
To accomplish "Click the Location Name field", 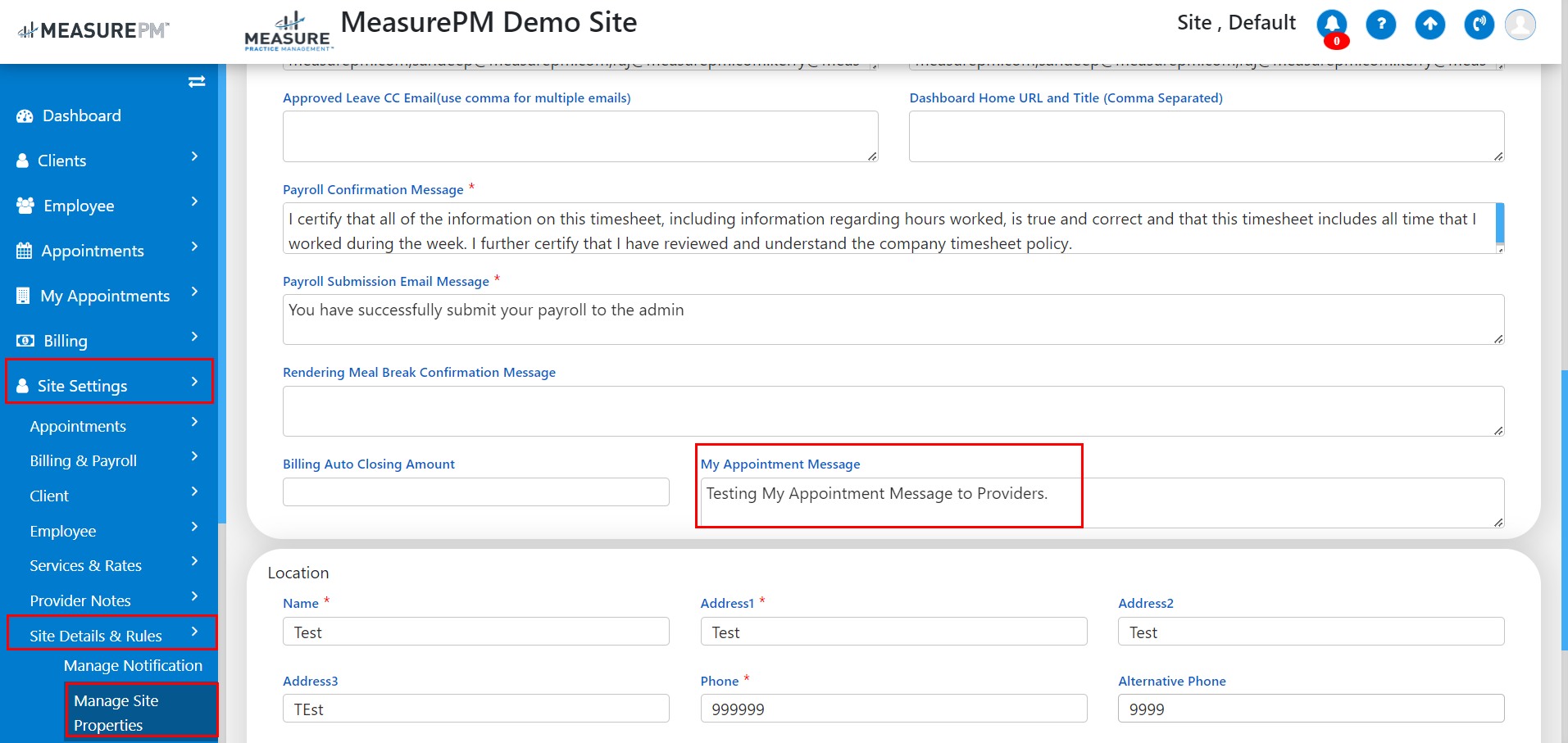I will (x=476, y=632).
